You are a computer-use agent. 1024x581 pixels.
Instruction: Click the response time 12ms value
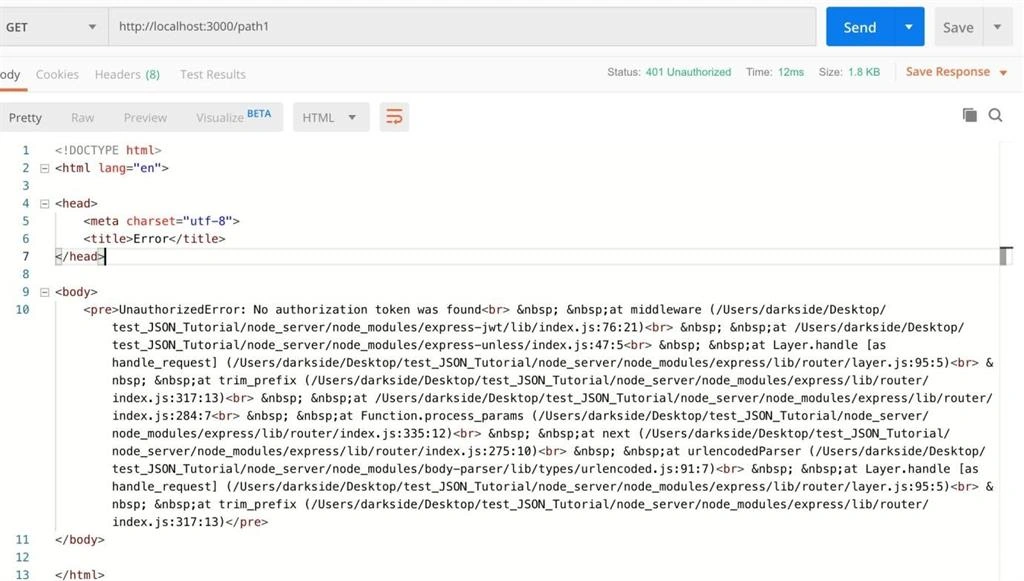tap(791, 72)
